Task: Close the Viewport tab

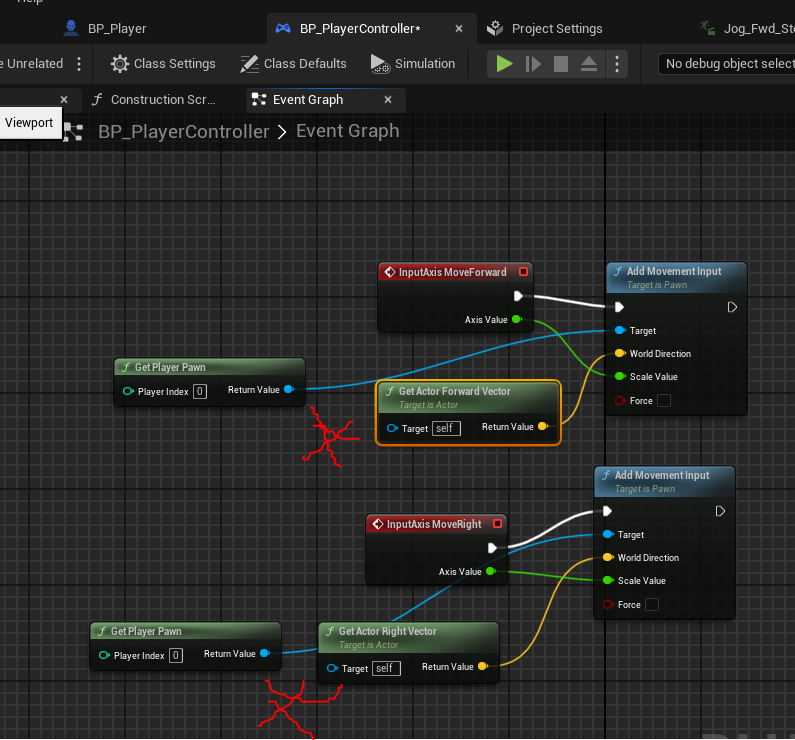Action: click(x=64, y=99)
